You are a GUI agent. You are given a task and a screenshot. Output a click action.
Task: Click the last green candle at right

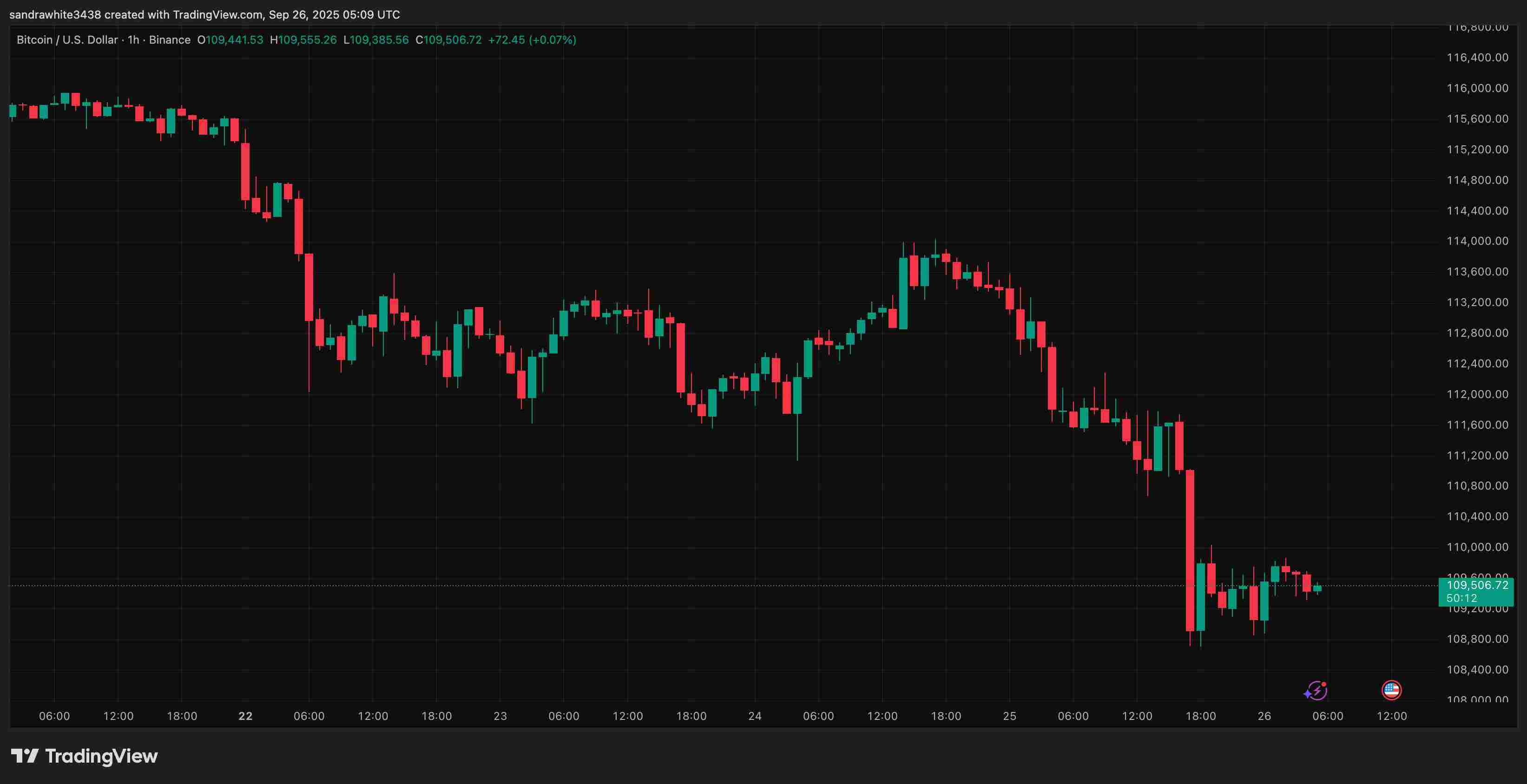[1317, 588]
